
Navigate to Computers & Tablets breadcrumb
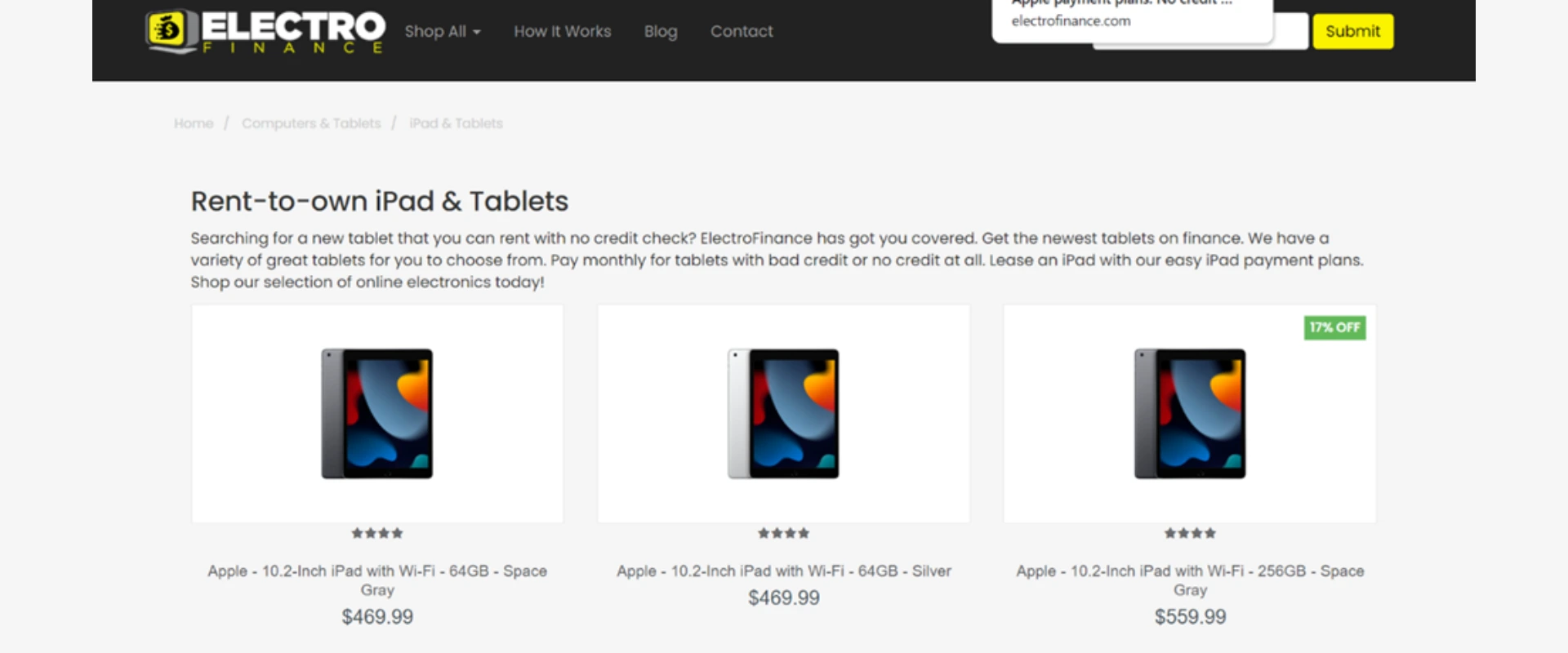311,123
